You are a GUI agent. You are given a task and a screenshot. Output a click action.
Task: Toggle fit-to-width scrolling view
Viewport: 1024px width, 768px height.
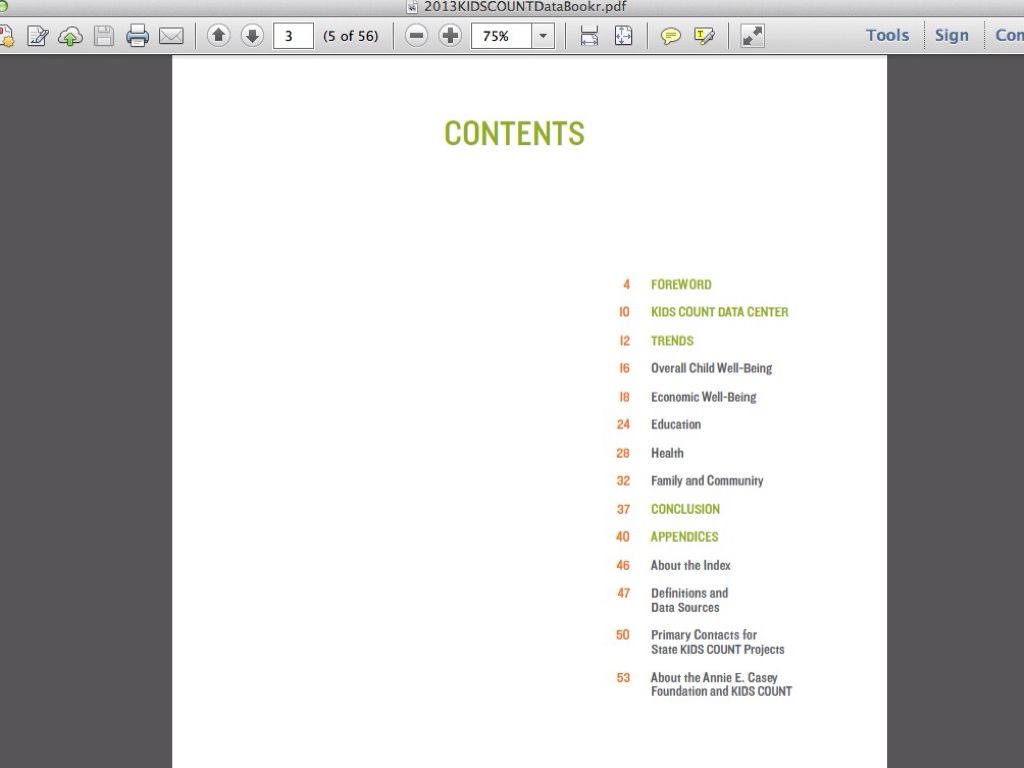click(x=589, y=36)
